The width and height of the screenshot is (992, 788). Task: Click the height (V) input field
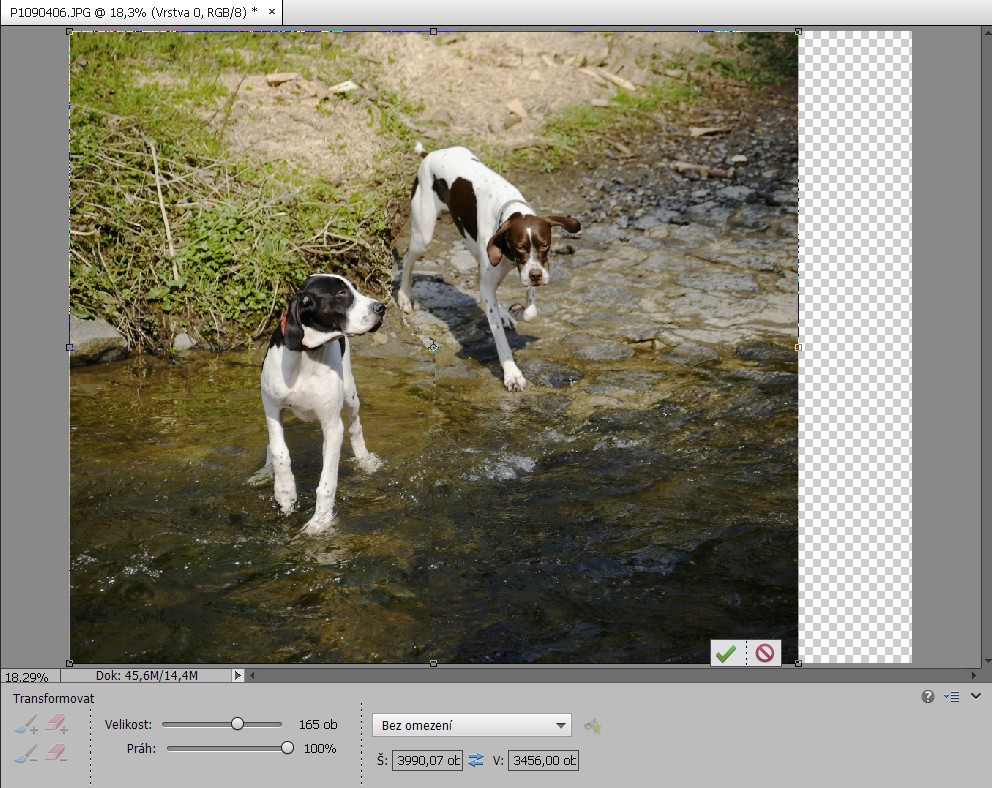coord(543,761)
